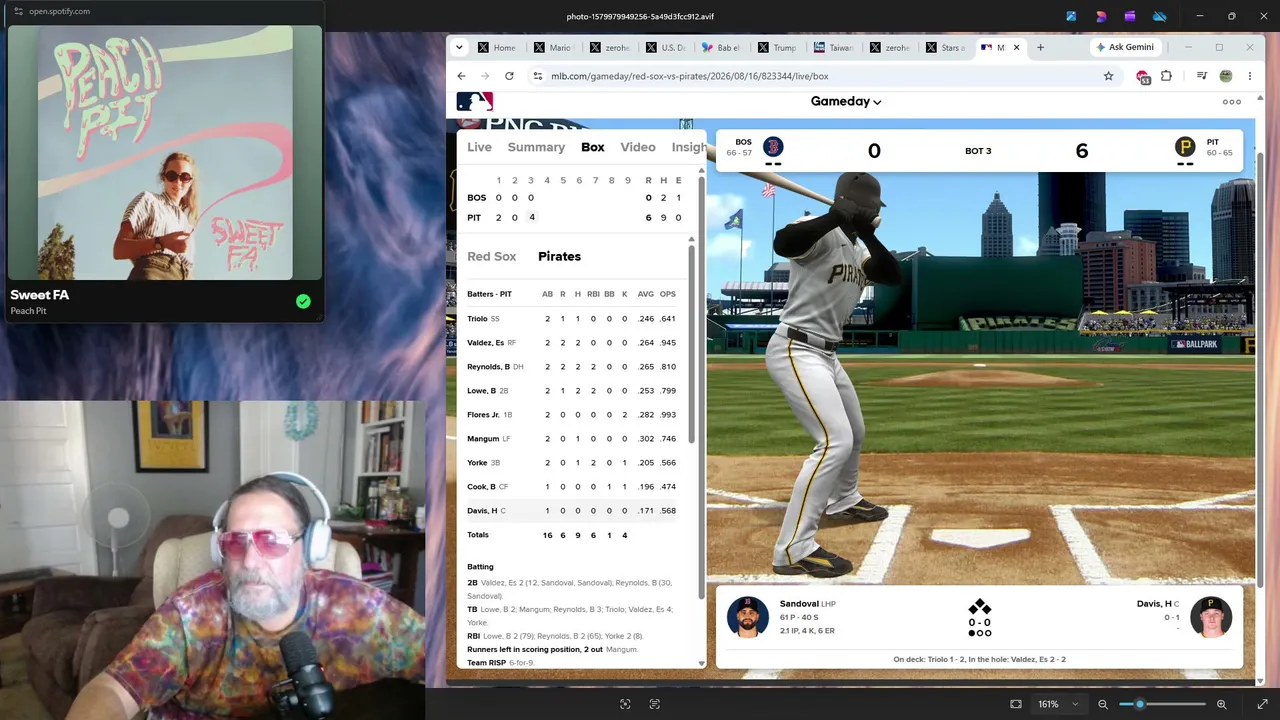
Task: Switch to the Summary tab
Action: click(536, 147)
